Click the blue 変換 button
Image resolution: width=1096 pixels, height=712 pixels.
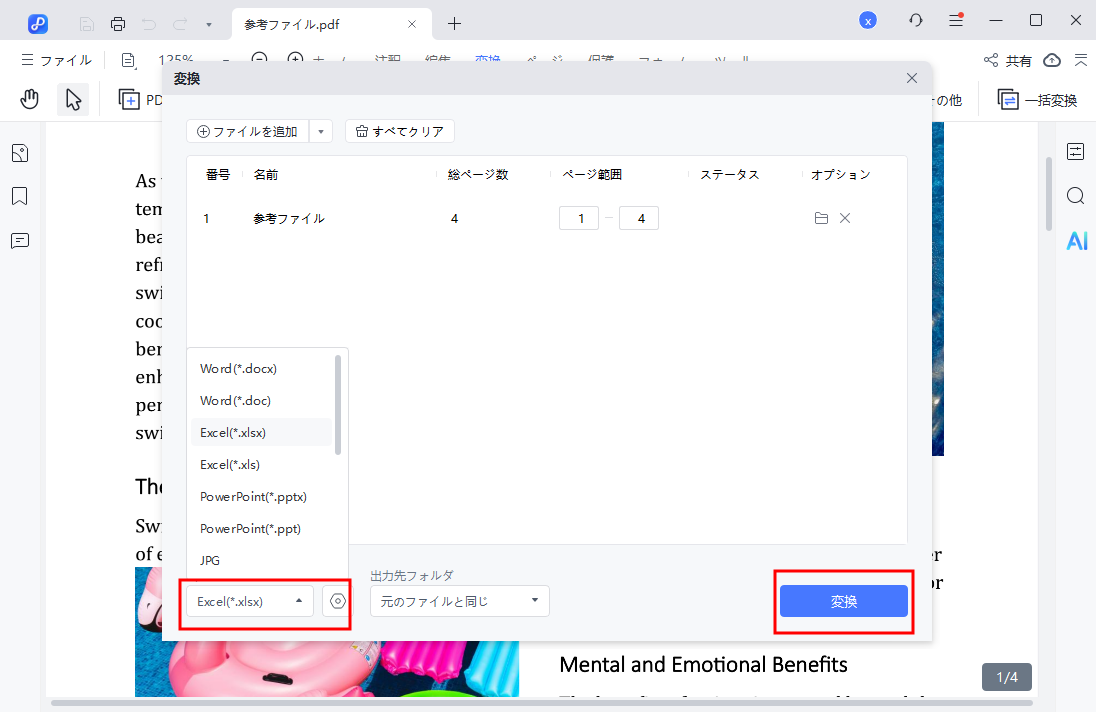[x=843, y=601]
